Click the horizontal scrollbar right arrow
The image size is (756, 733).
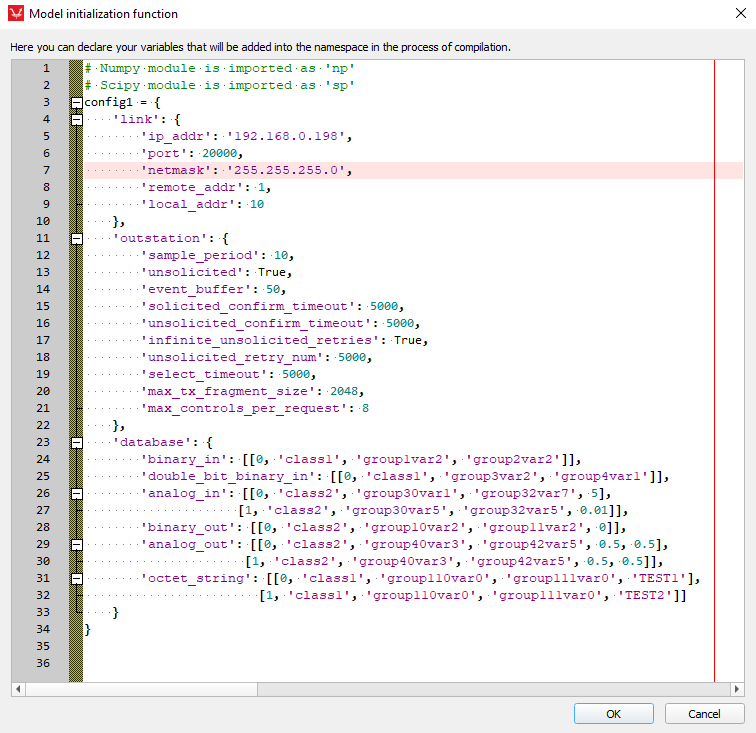737,689
